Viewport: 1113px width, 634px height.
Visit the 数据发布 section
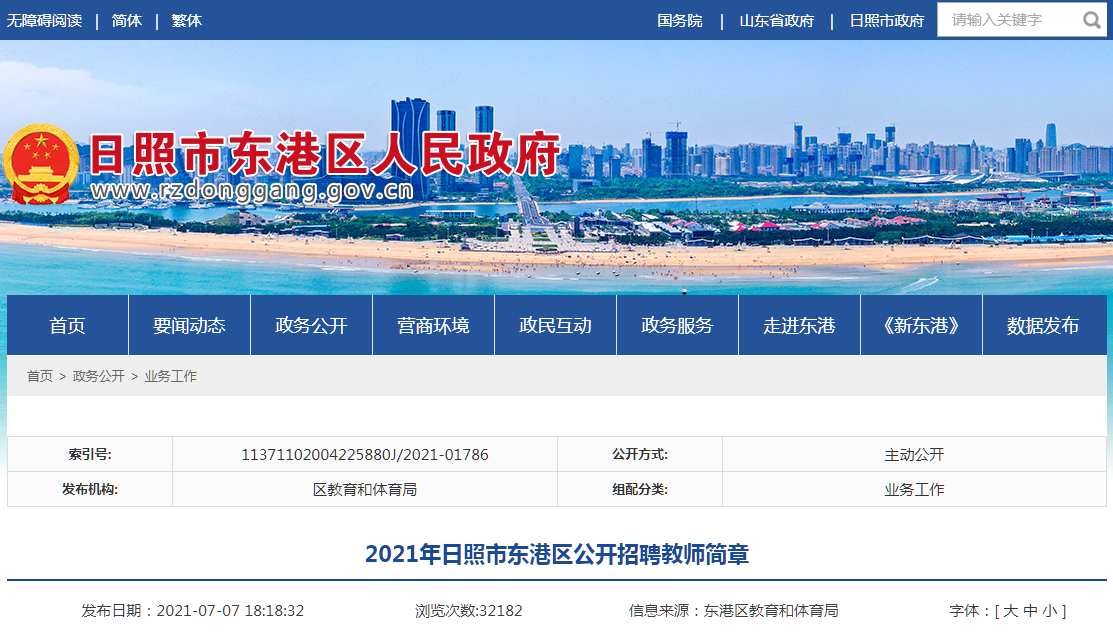click(1042, 324)
